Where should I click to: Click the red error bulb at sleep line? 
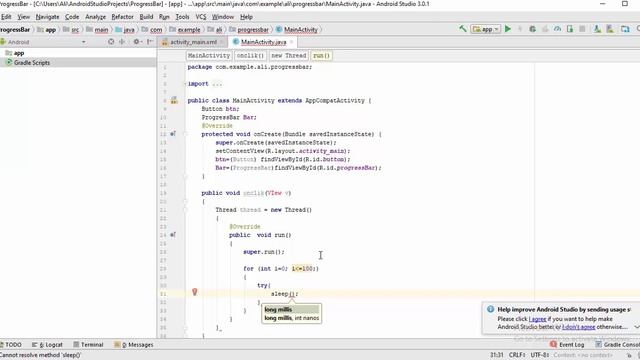click(195, 292)
